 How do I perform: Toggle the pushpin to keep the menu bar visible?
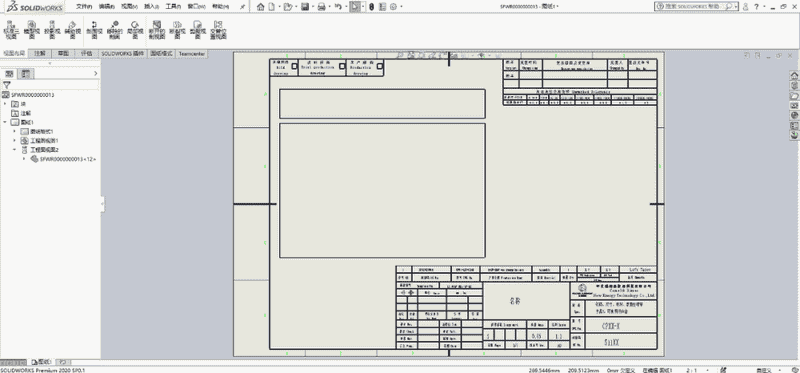[x=242, y=7]
